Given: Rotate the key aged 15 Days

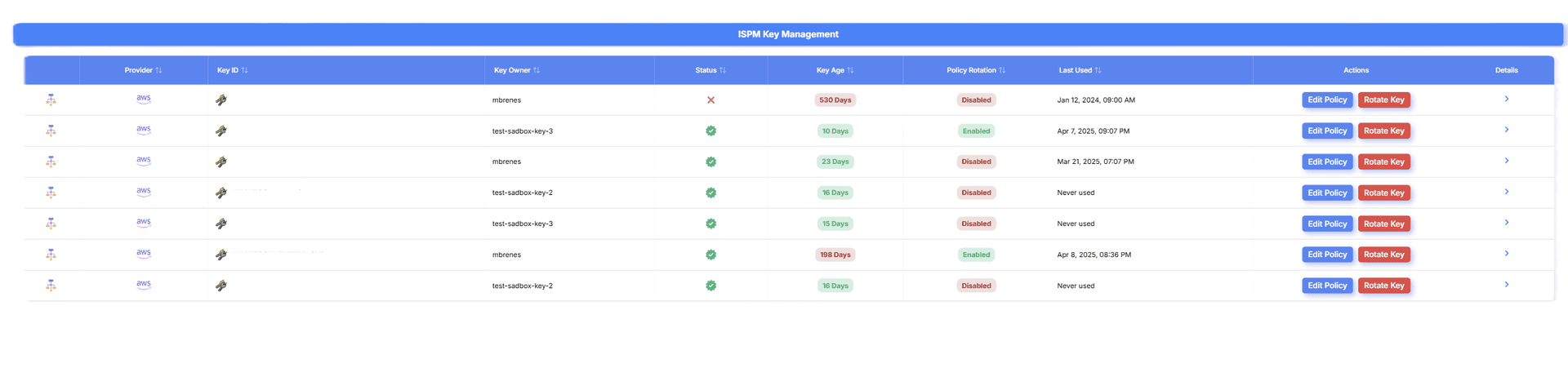Looking at the screenshot, I should tap(1384, 224).
